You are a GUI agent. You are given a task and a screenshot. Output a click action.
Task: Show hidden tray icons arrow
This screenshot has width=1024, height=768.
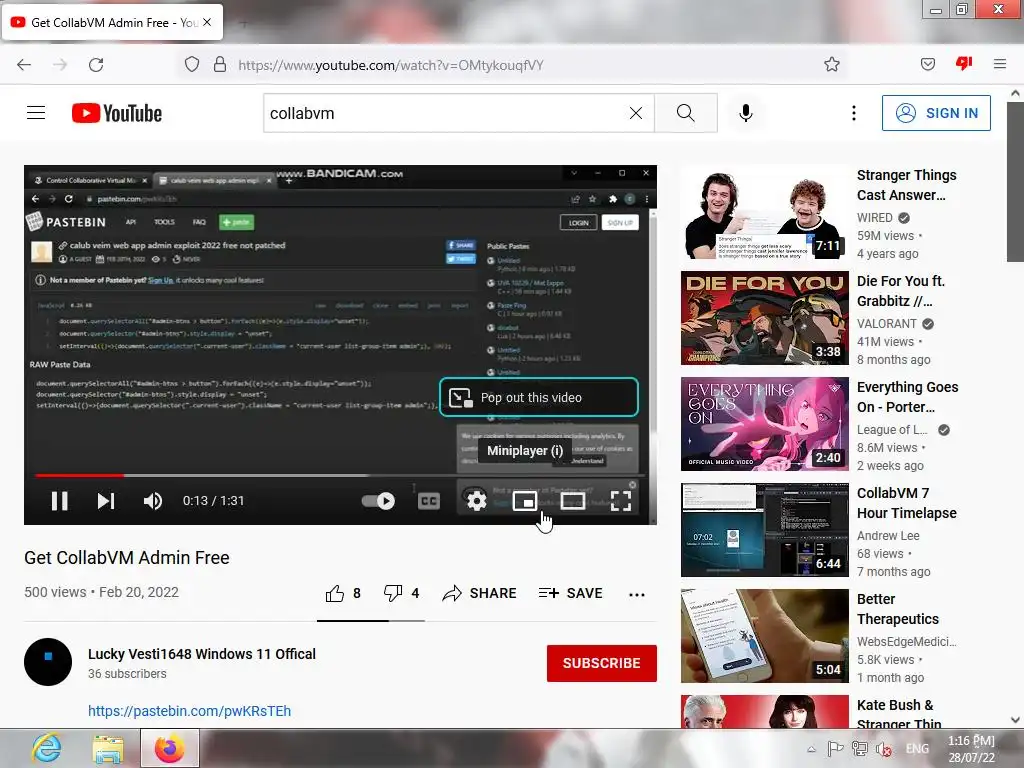[811, 749]
